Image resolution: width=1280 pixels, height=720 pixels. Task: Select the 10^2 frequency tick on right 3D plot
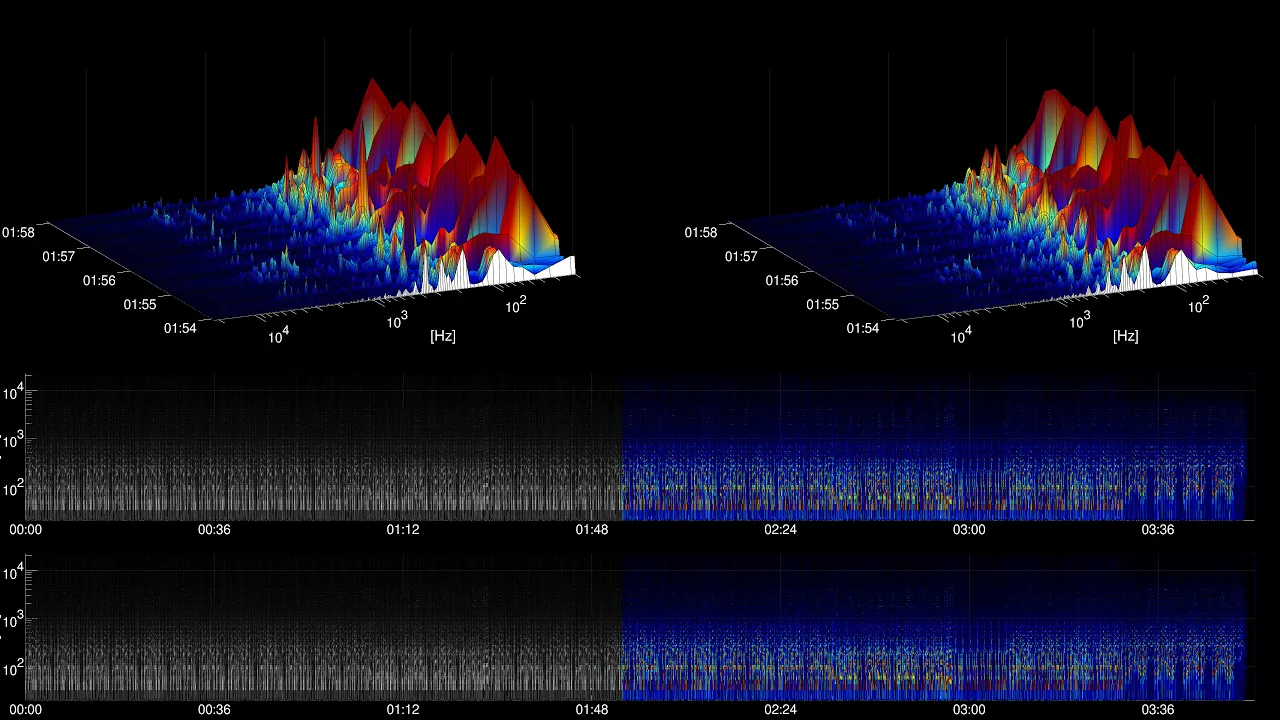(1199, 305)
